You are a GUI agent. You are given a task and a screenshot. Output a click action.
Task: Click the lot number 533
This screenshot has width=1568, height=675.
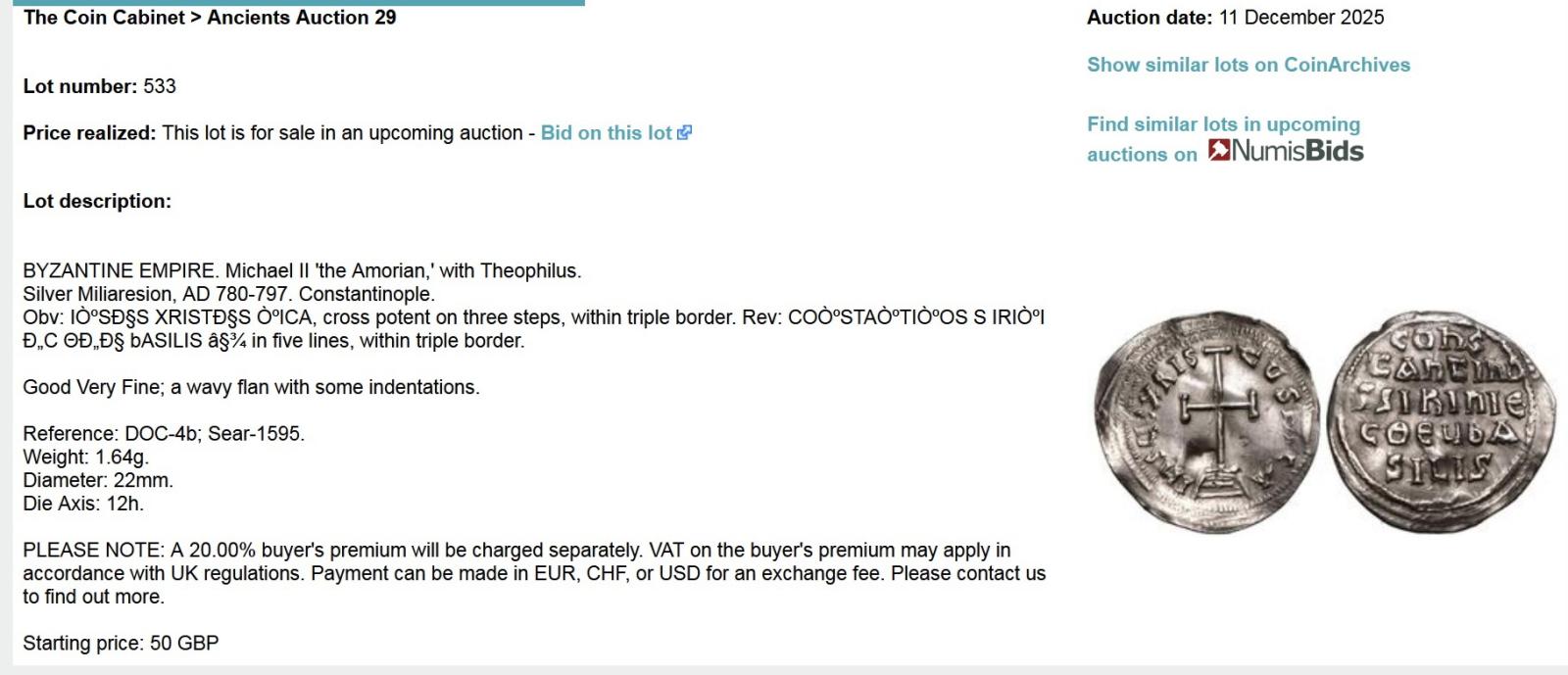click(x=159, y=86)
